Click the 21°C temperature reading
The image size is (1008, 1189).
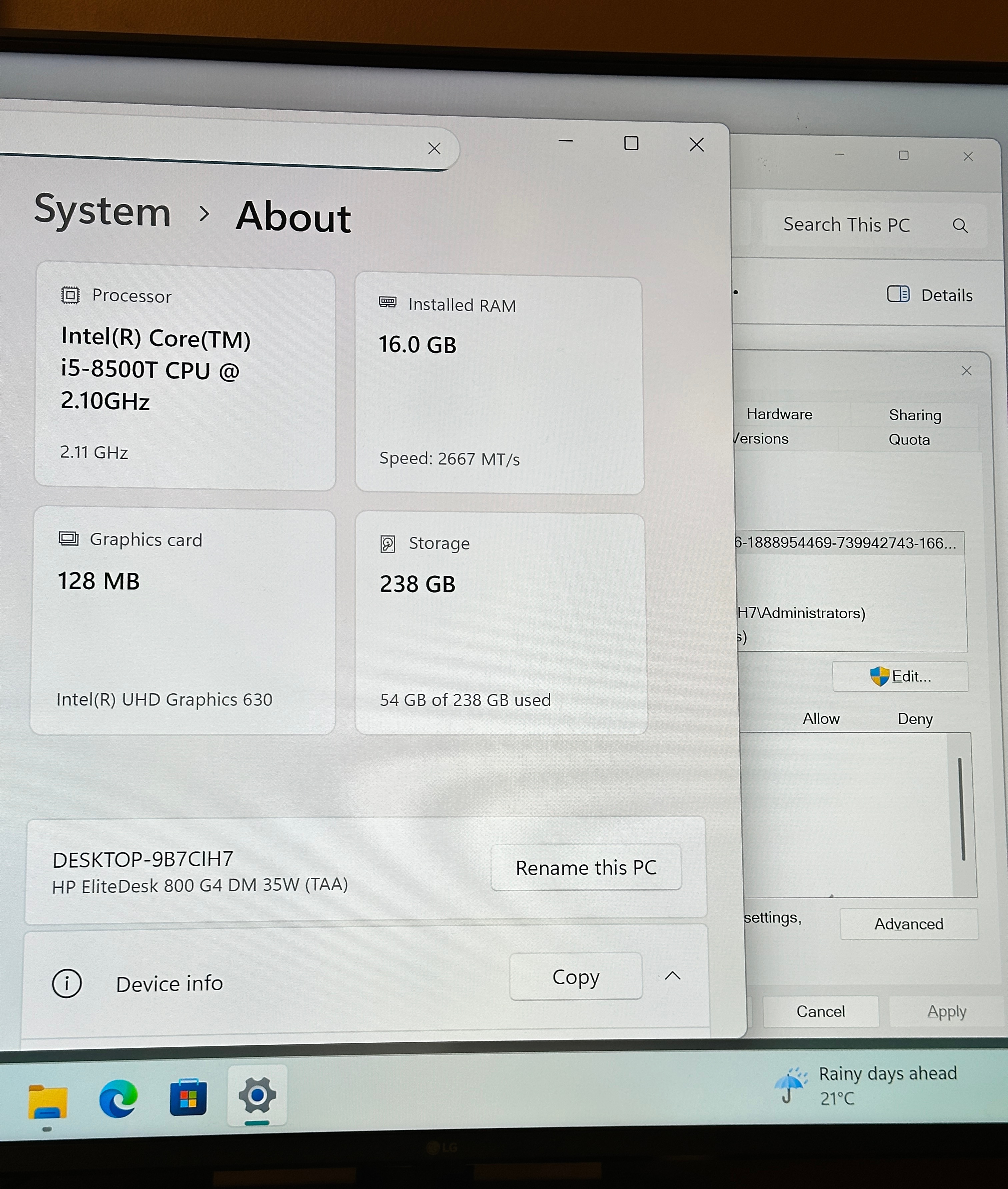[837, 1098]
